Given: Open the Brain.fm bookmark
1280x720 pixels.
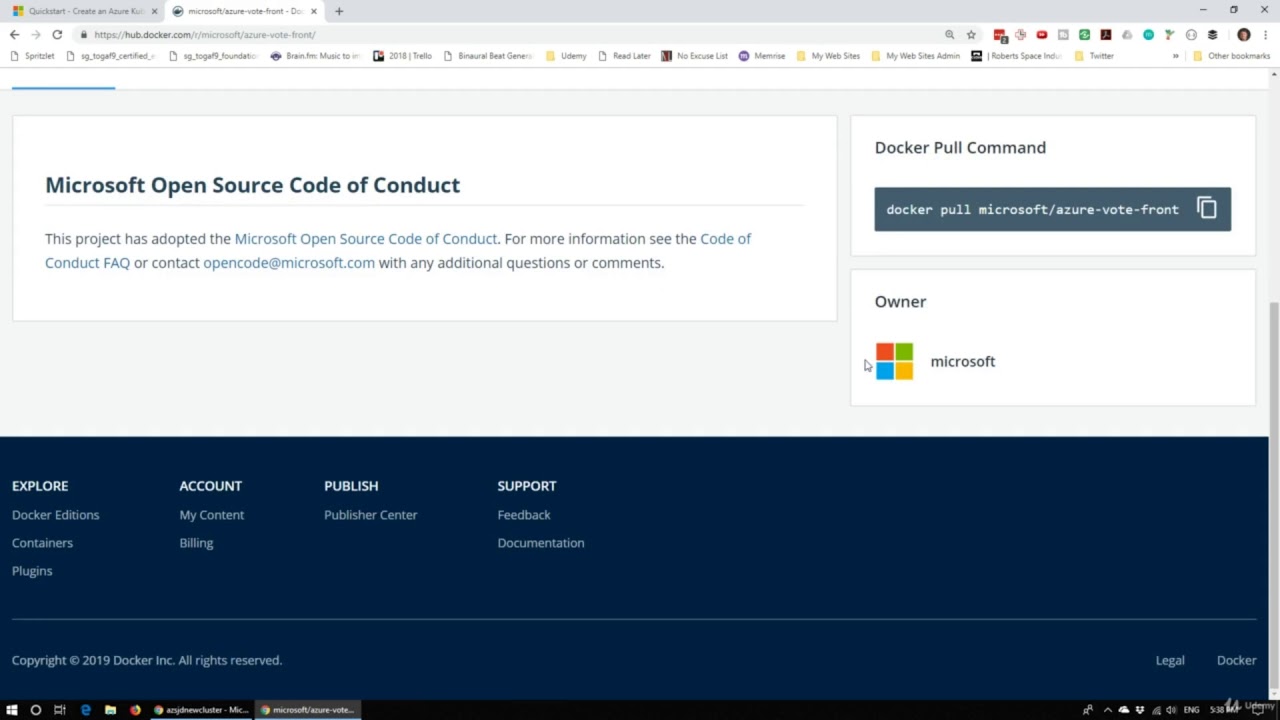Looking at the screenshot, I should tap(315, 56).
